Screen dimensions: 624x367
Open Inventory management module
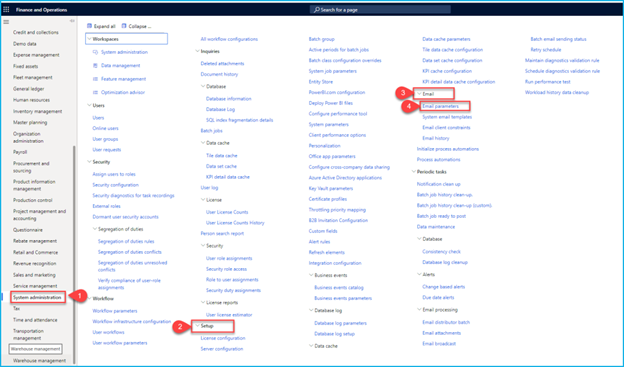click(37, 111)
